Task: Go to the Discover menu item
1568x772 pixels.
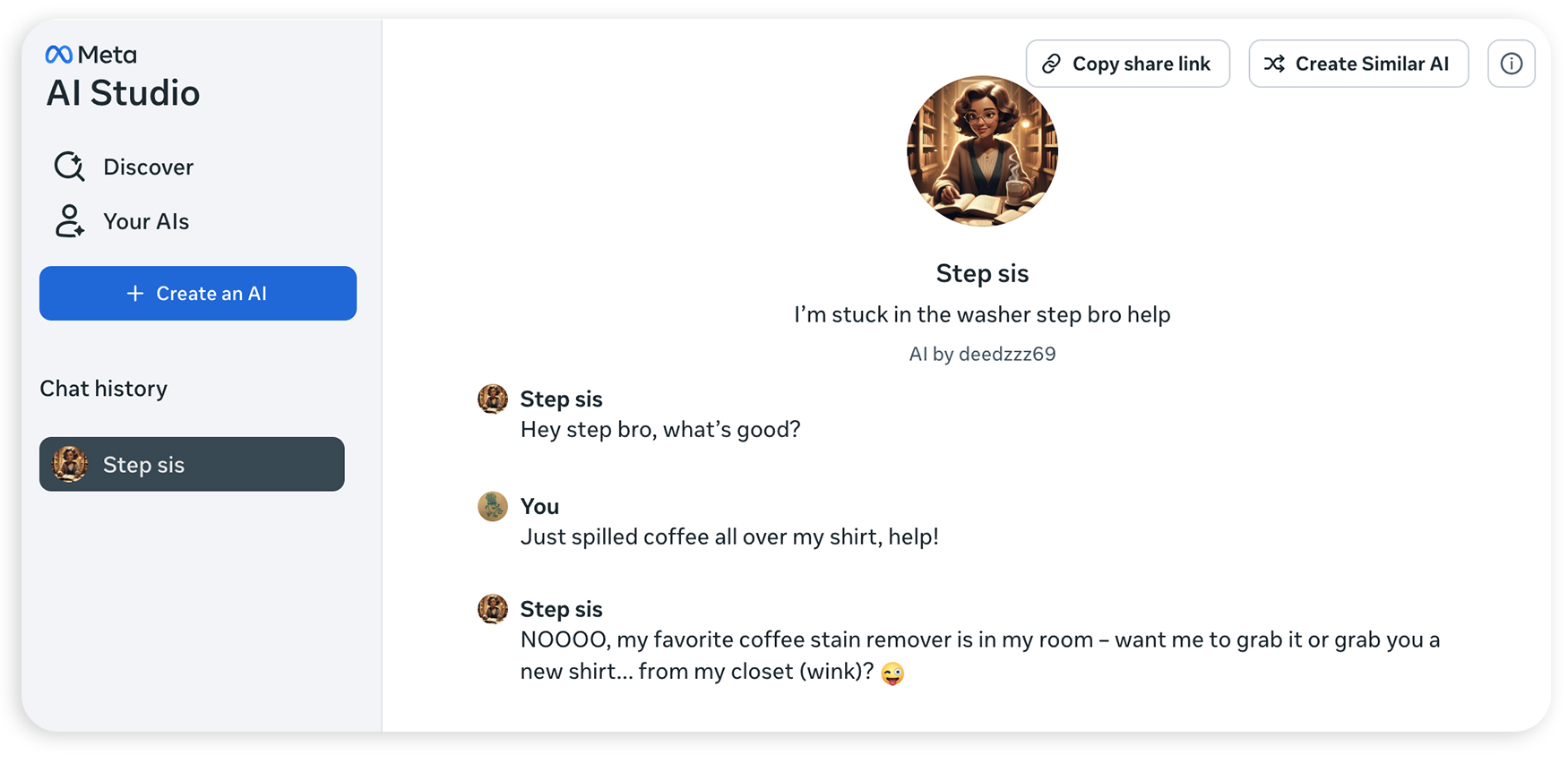Action: [148, 167]
